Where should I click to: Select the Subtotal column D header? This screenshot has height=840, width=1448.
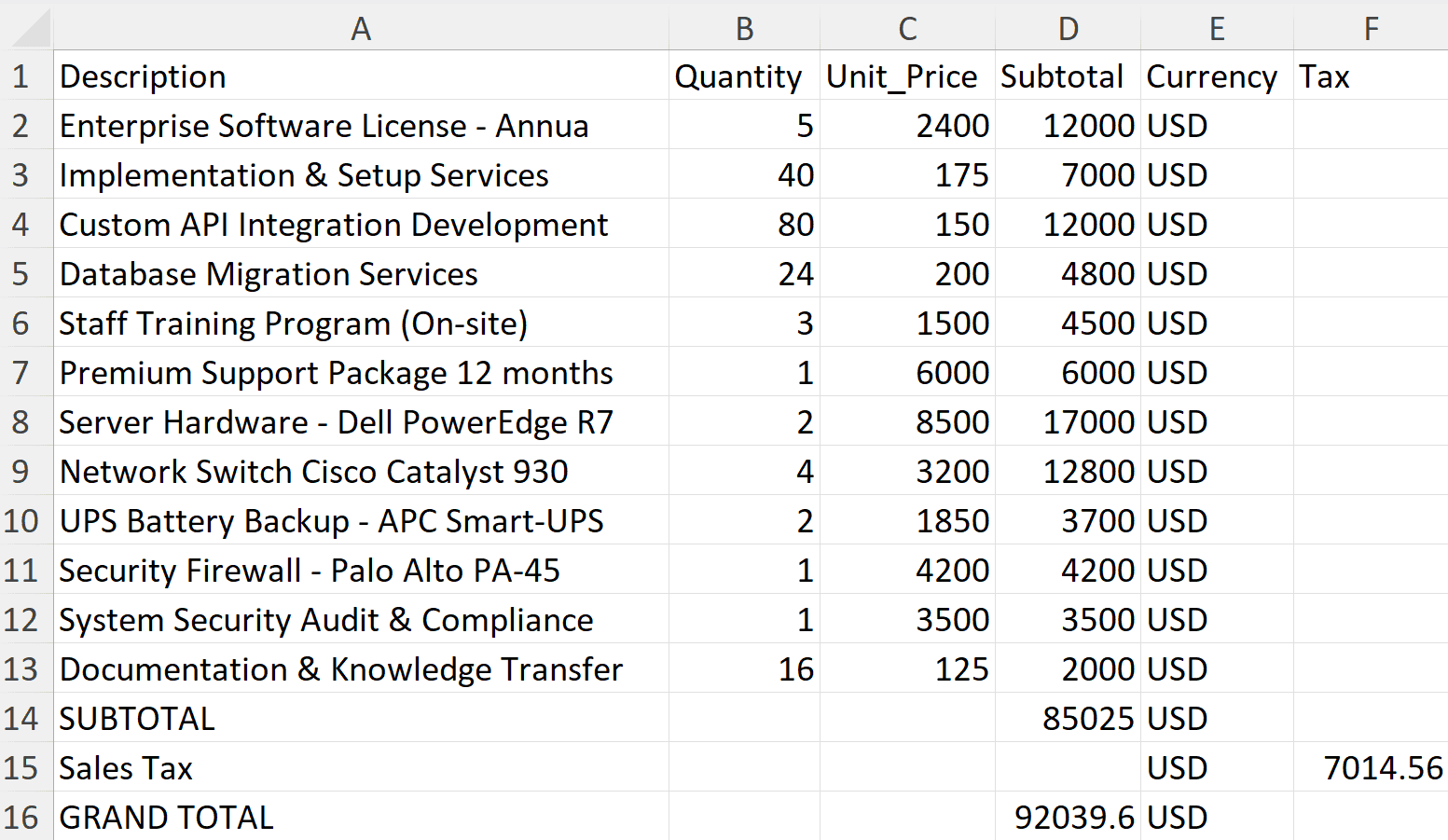[1067, 28]
